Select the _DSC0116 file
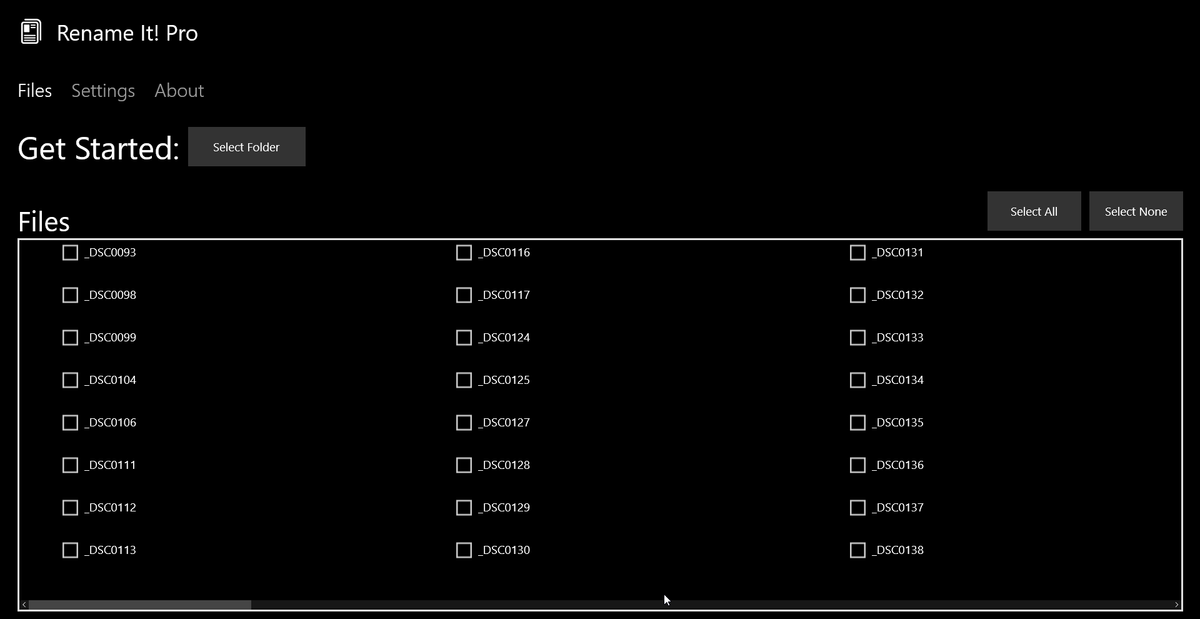Screen dimensions: 1200x619 (x=463, y=252)
